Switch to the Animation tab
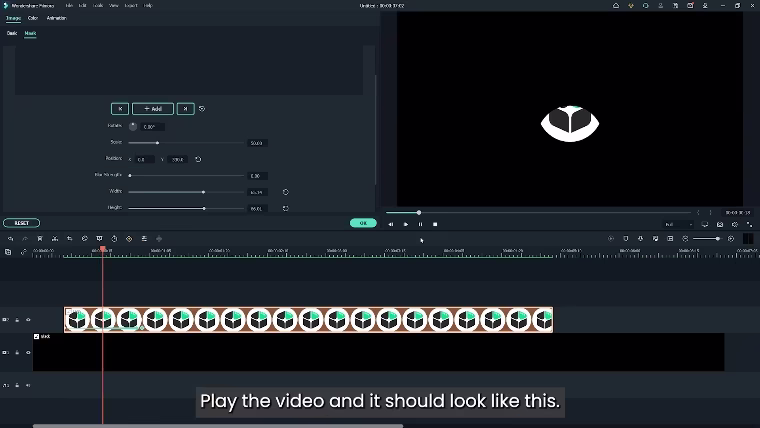The image size is (760, 428). pos(56,18)
